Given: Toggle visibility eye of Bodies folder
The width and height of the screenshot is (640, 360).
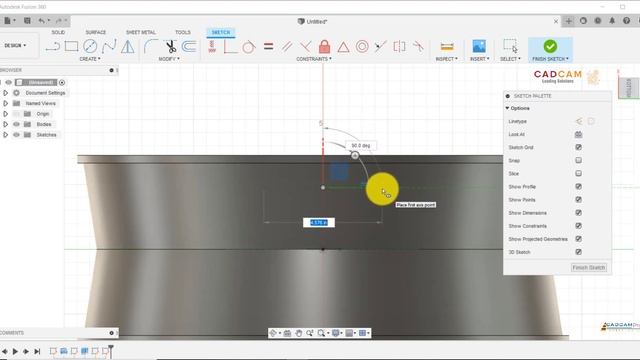Looking at the screenshot, I should 16,124.
